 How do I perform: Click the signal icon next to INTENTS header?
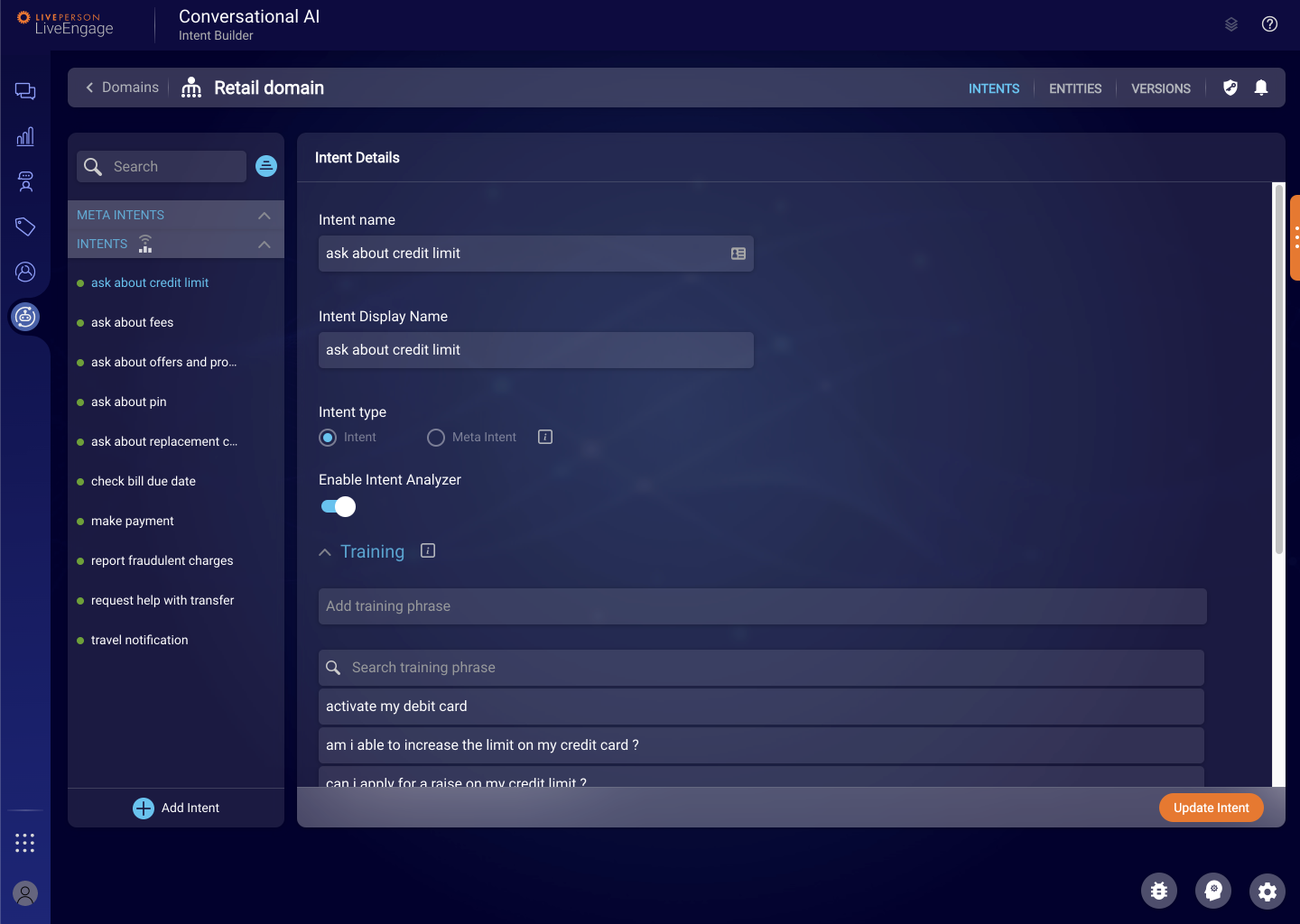(145, 244)
